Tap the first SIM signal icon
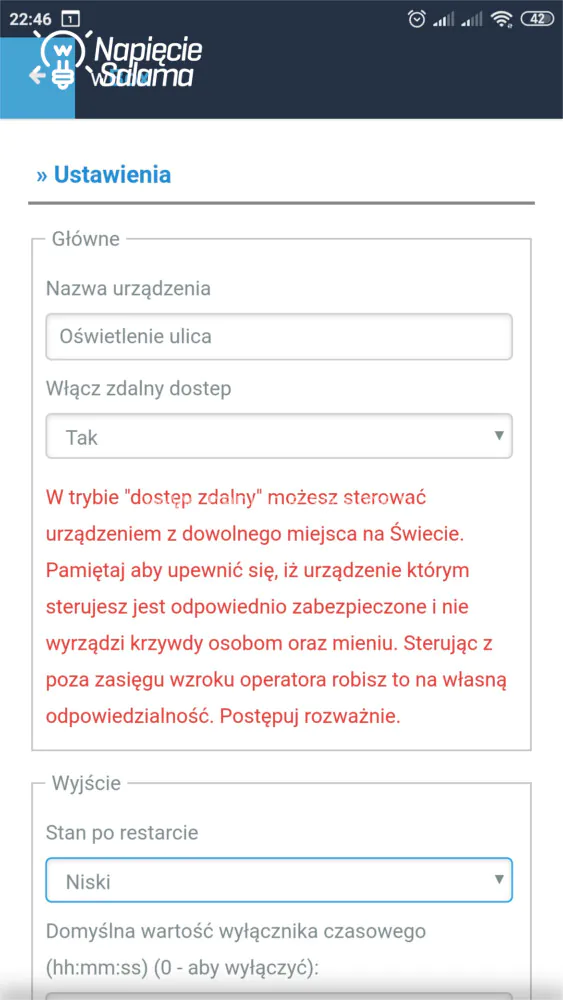 443,20
